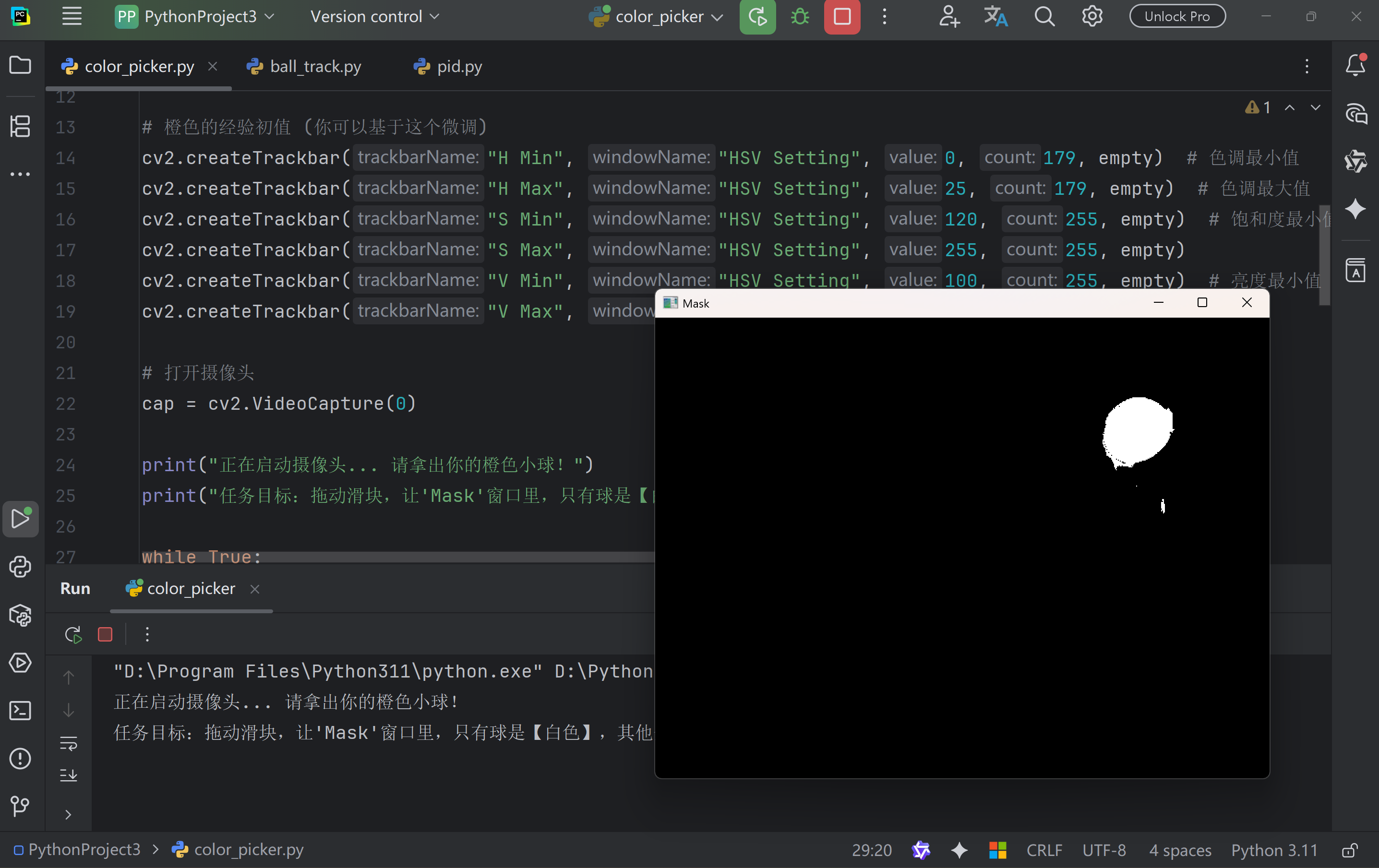Open the Structure tool window

[20, 126]
